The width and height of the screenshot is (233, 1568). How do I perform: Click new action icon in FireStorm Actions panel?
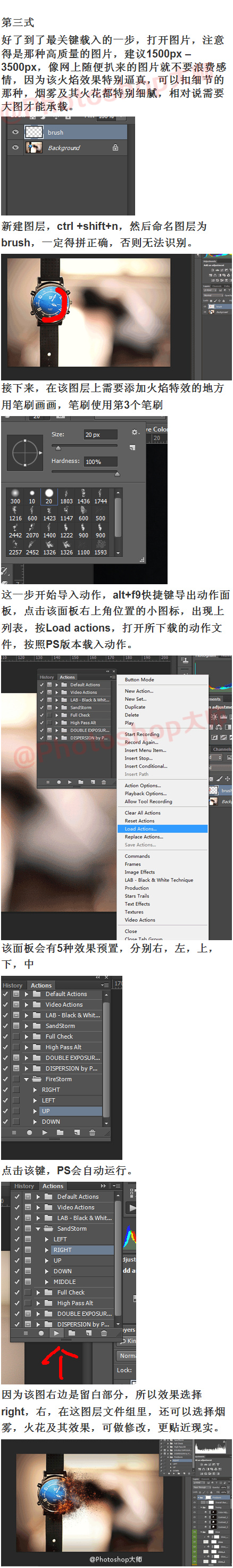(76, 1132)
